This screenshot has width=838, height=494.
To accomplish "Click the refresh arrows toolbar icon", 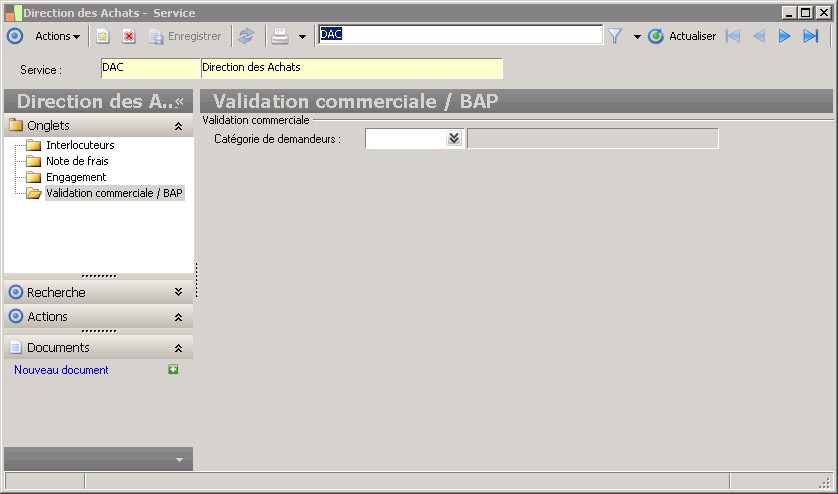I will coord(246,36).
